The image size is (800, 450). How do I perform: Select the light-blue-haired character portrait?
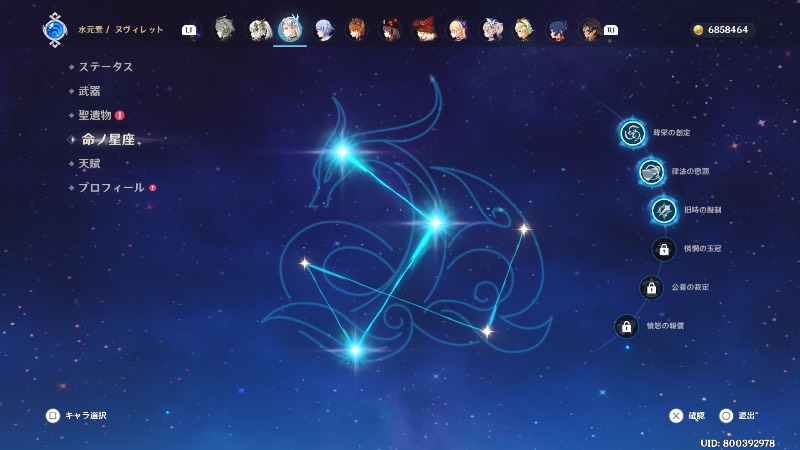(x=323, y=30)
